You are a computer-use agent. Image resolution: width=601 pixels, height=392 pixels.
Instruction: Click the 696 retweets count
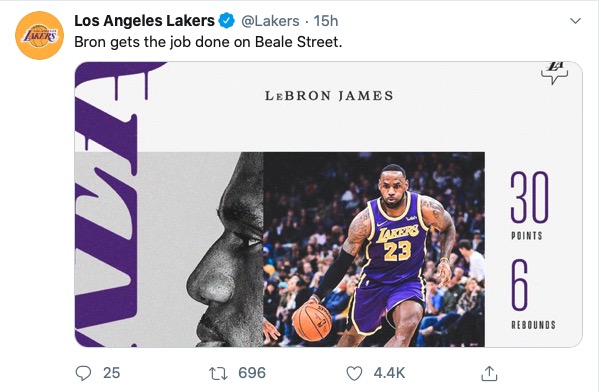252,373
